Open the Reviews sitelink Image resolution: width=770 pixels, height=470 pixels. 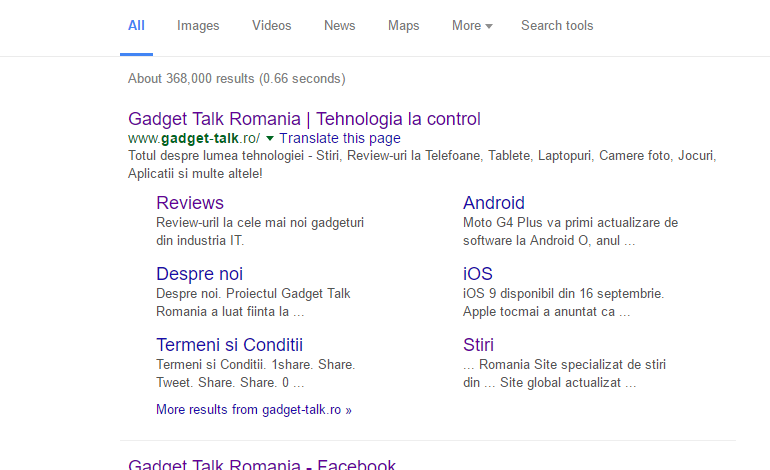pos(190,203)
